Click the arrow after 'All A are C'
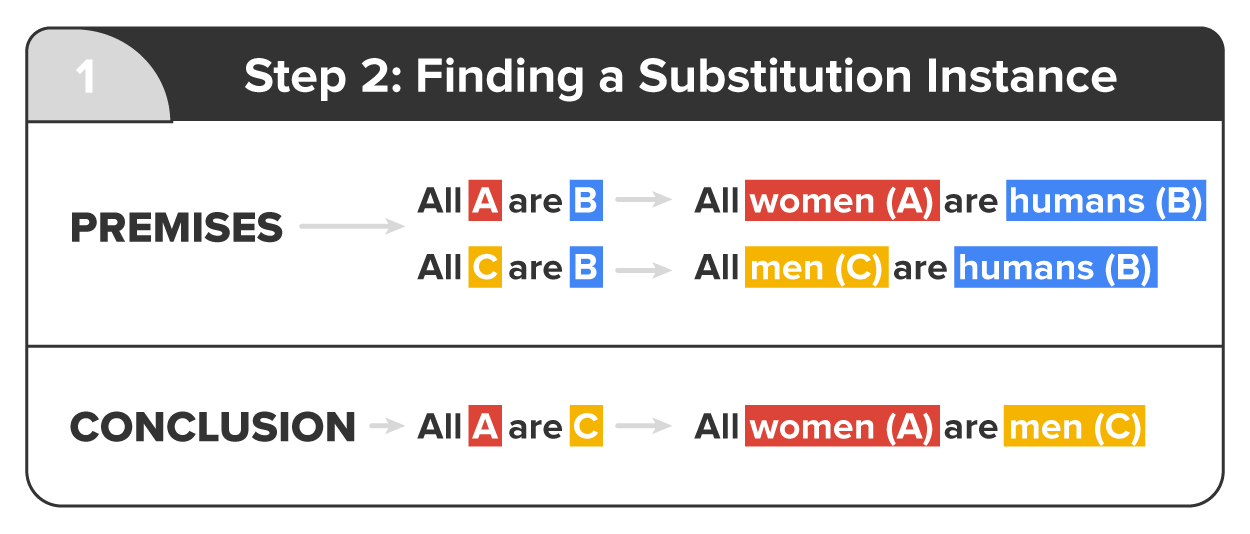Viewport: 1250px width, 534px height. coord(643,427)
